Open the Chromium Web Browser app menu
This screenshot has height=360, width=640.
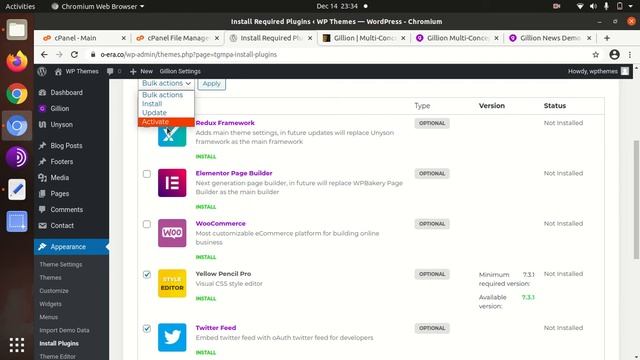(x=98, y=6)
